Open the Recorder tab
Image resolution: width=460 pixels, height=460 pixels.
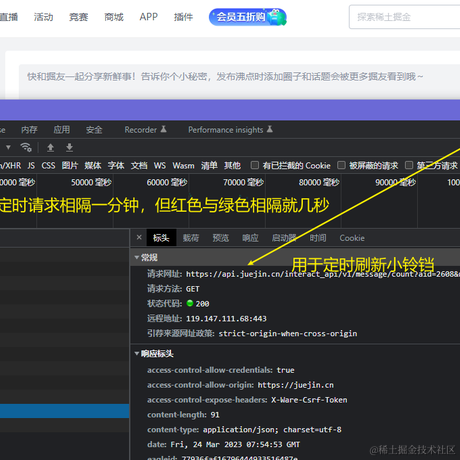145,130
